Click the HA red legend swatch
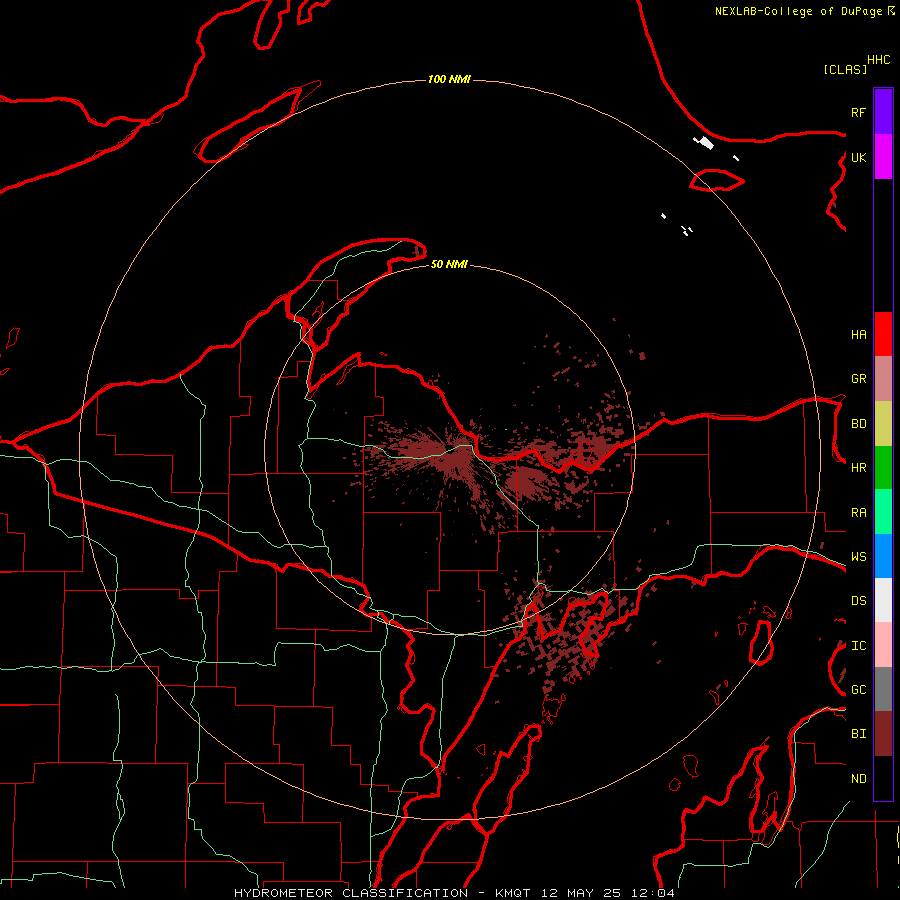Image resolution: width=900 pixels, height=900 pixels. [883, 334]
